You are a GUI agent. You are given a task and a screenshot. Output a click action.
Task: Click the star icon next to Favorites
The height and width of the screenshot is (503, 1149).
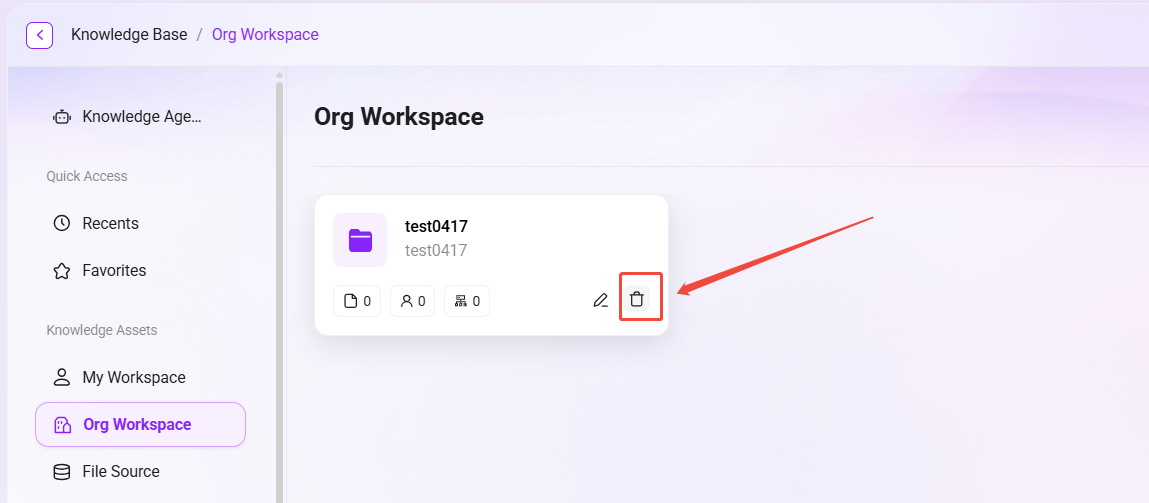pyautogui.click(x=62, y=271)
